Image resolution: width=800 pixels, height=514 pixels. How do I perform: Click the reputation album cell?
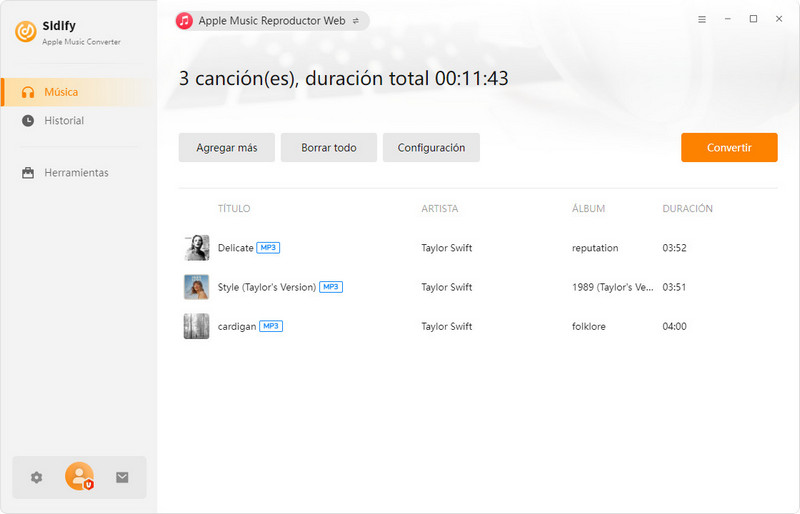coord(595,248)
